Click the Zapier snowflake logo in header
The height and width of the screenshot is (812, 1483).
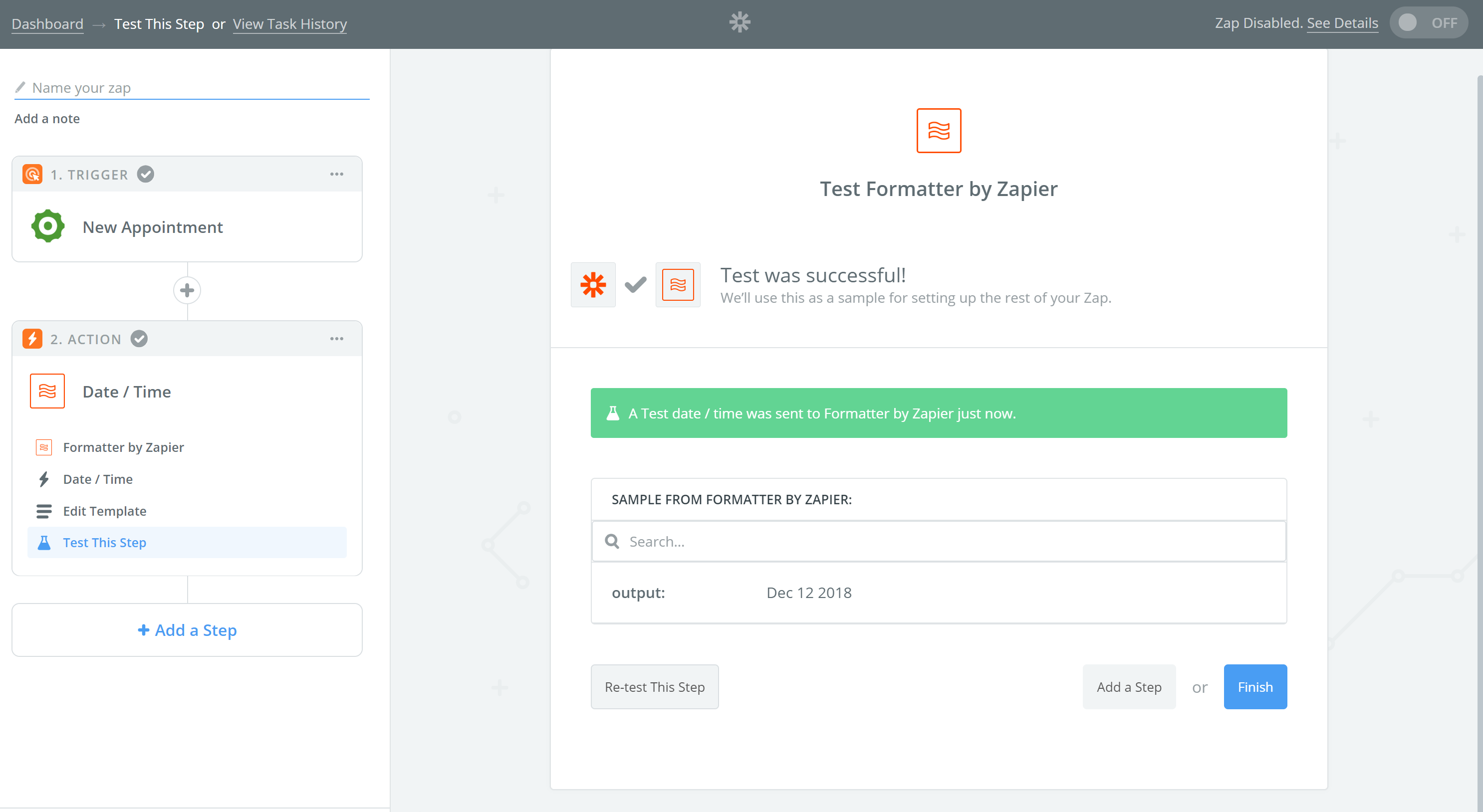740,22
